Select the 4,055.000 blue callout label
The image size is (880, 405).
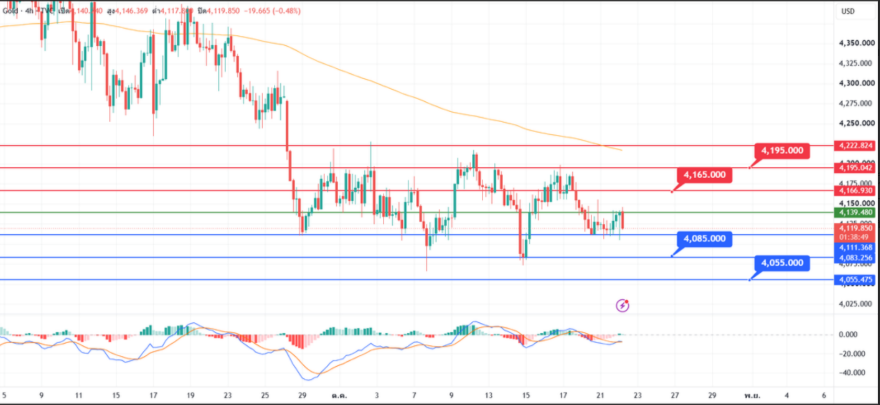[x=782, y=263]
